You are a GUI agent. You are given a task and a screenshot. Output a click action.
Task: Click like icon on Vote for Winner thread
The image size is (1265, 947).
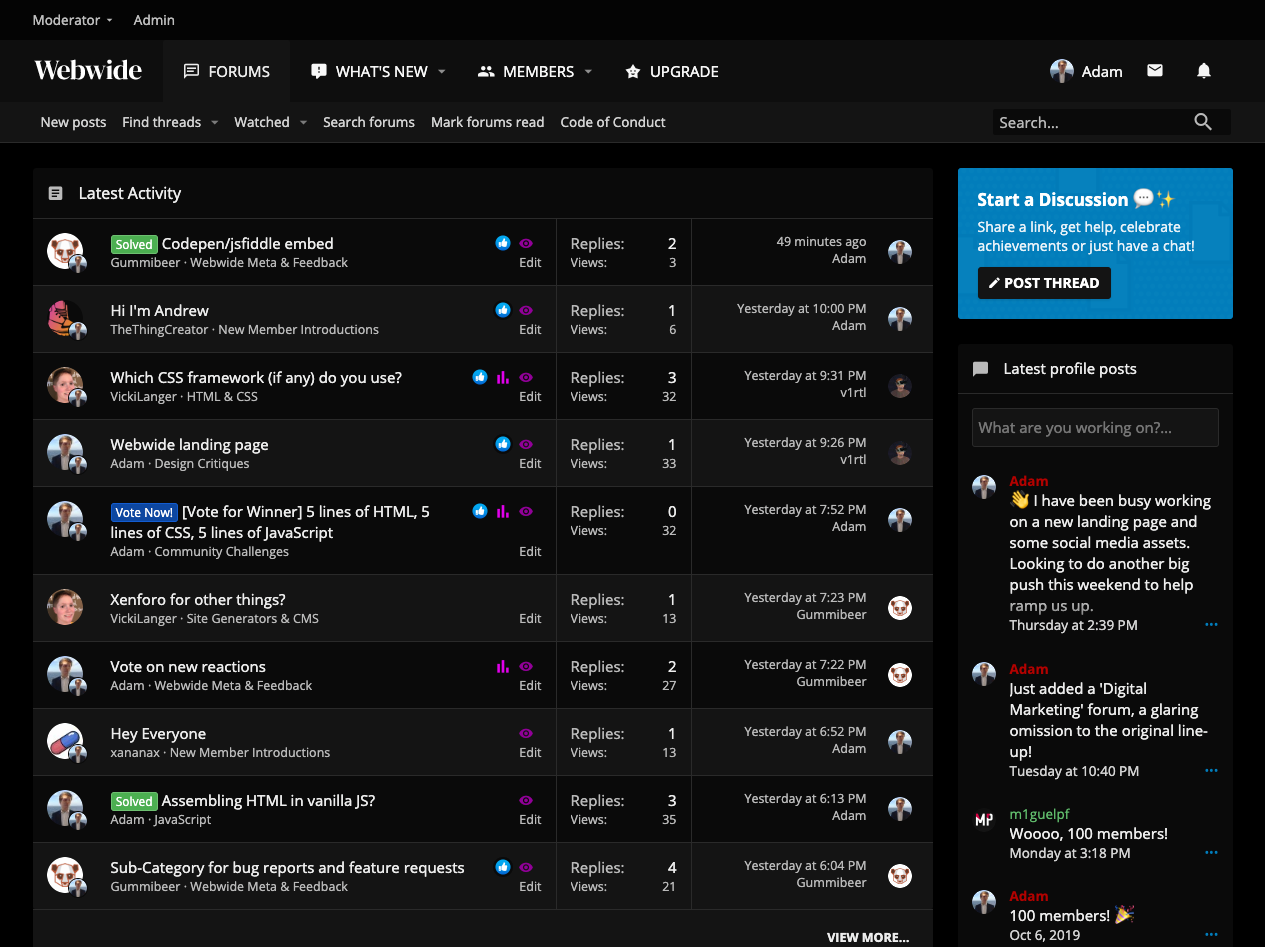(x=480, y=511)
